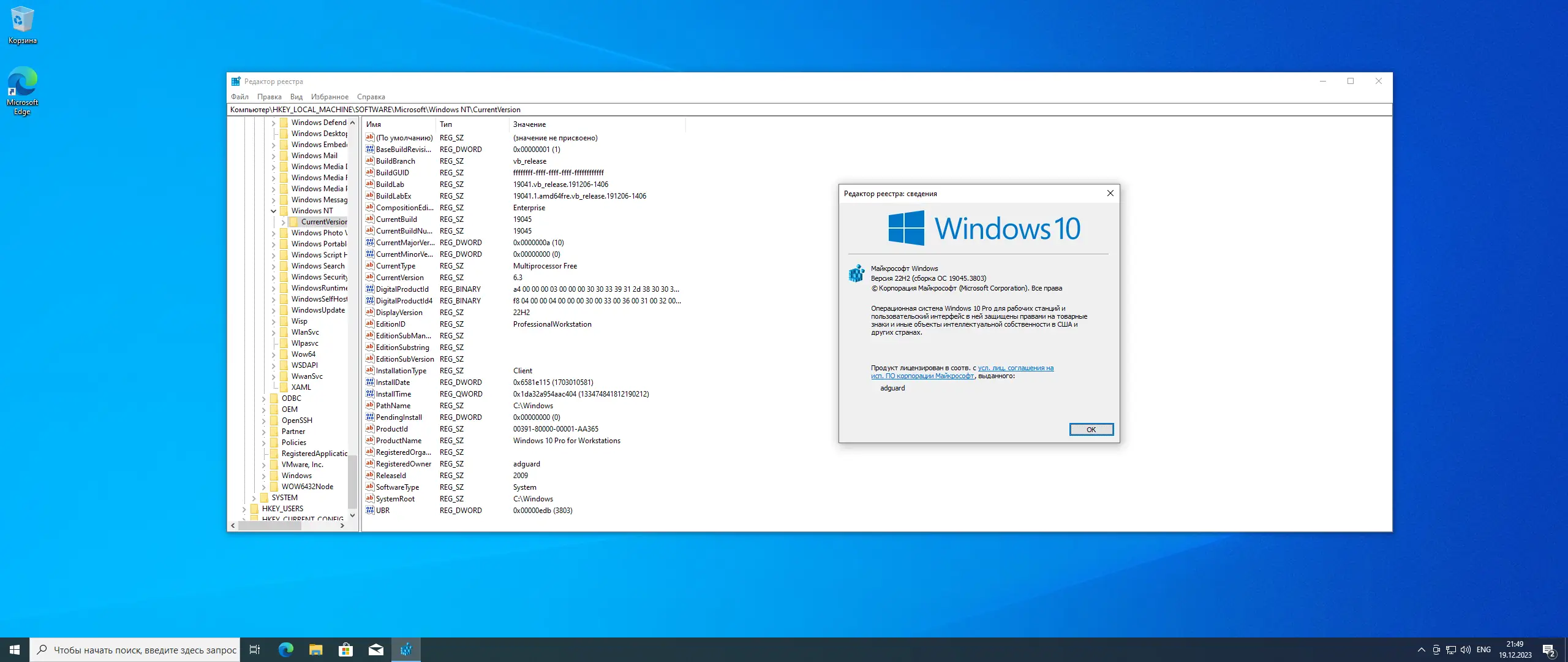Open File Explorer from the taskbar
1568x662 pixels.
click(x=316, y=650)
